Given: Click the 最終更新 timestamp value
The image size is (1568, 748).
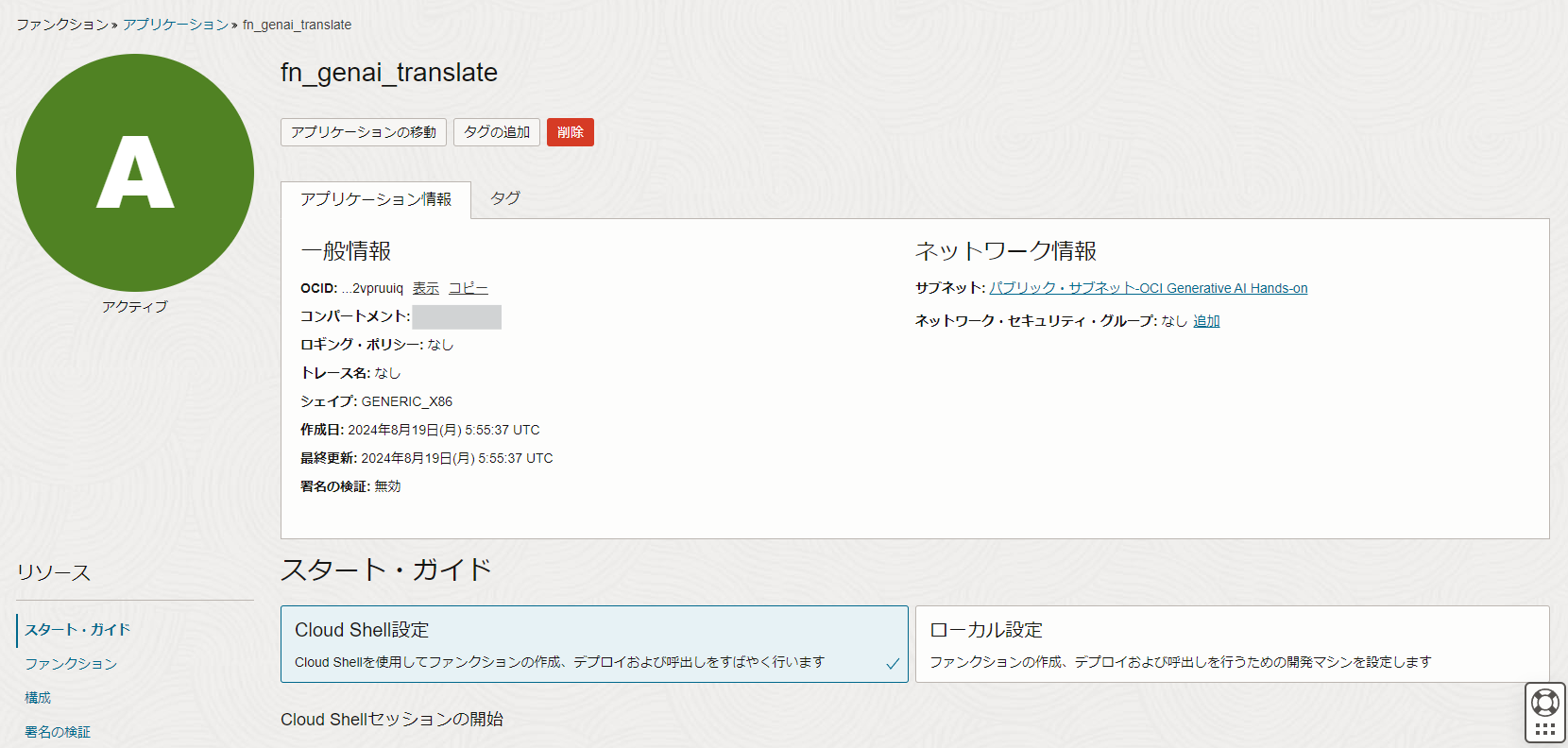Looking at the screenshot, I should click(x=457, y=458).
